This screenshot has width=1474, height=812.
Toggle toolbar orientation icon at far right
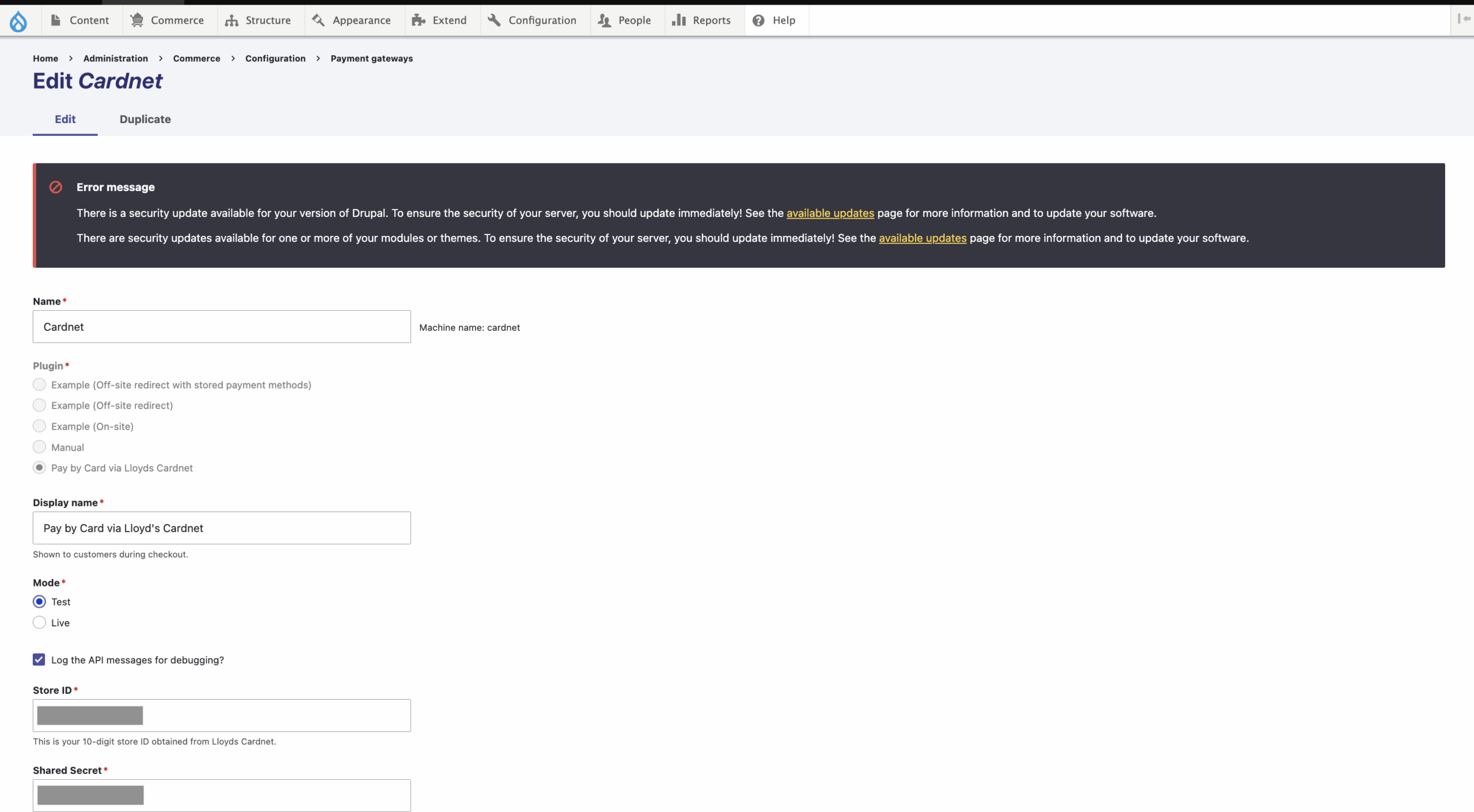point(1464,19)
